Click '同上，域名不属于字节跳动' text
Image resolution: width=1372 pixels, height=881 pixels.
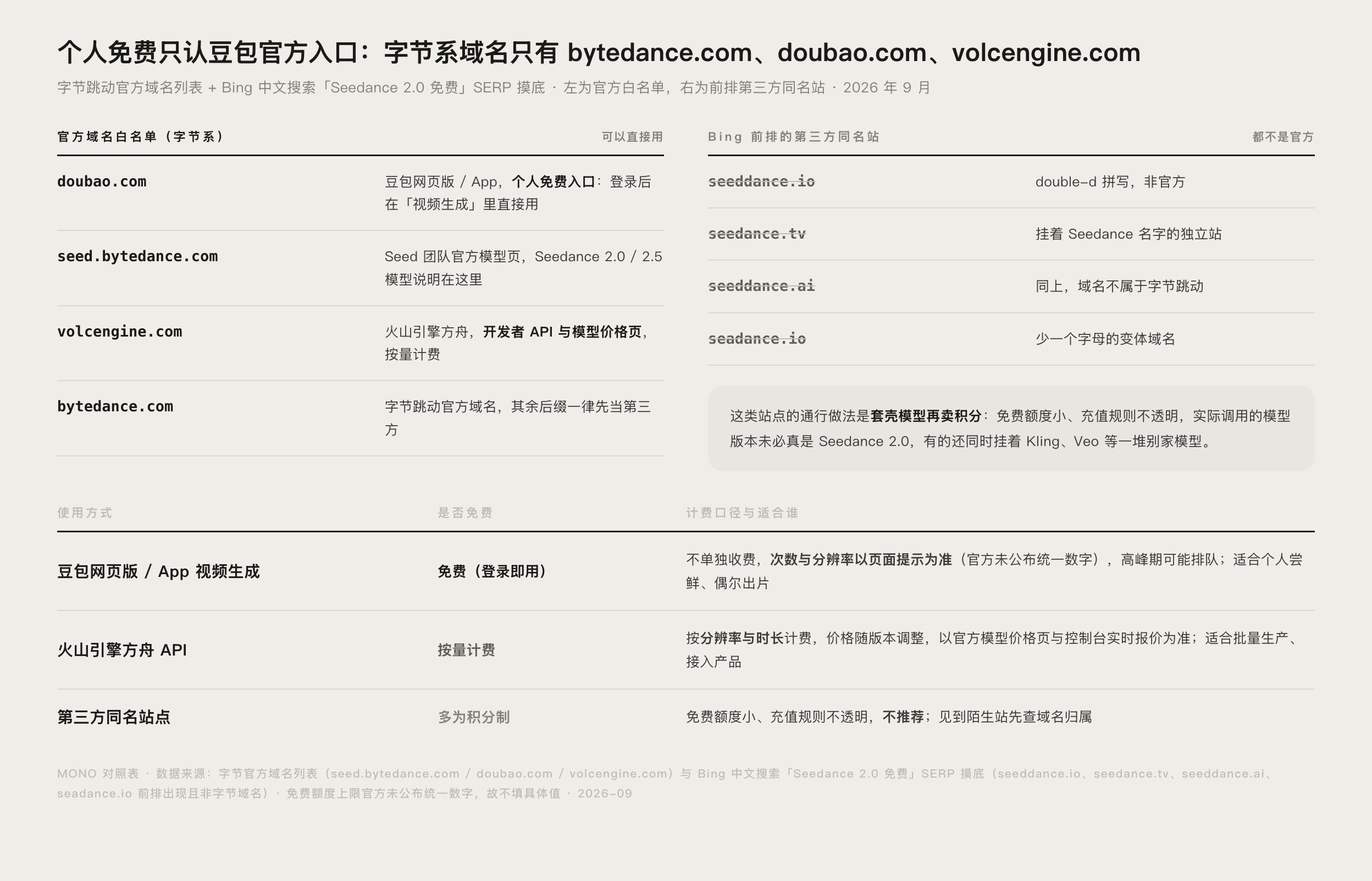click(x=1119, y=286)
